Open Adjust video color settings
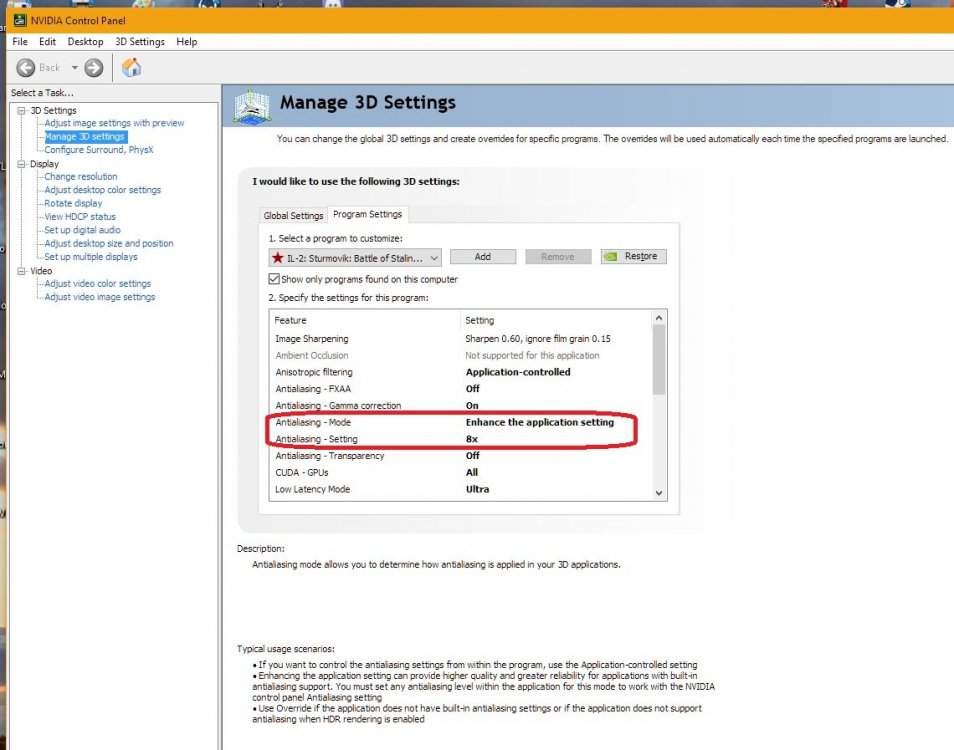The width and height of the screenshot is (954, 750). (x=97, y=283)
